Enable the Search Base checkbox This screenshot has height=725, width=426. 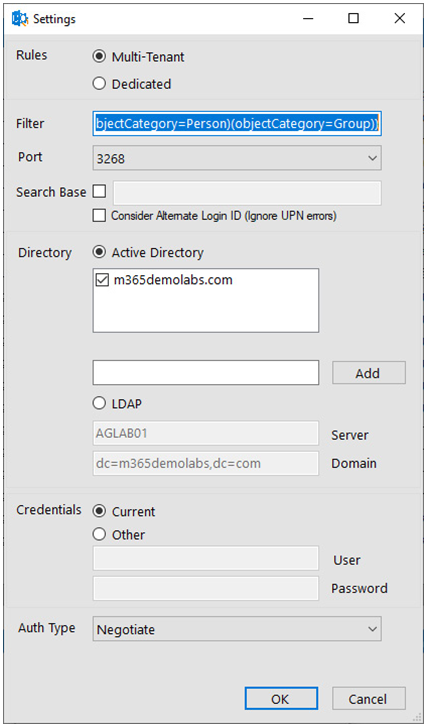coord(99,191)
